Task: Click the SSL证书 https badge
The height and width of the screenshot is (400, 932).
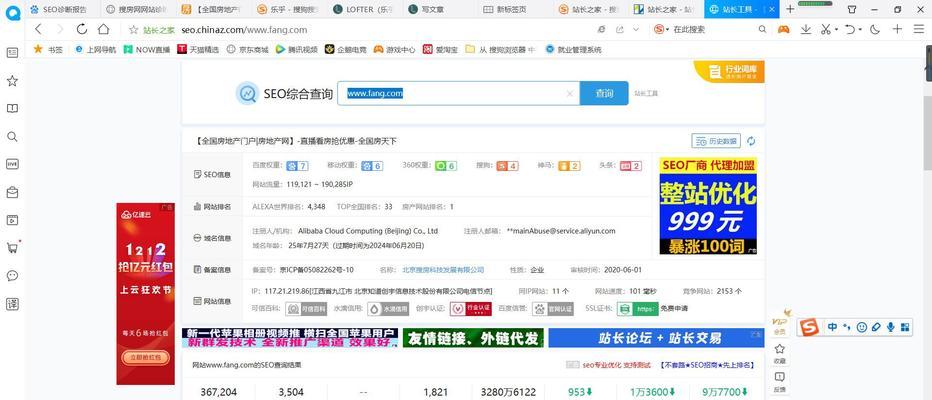Action: click(x=637, y=309)
